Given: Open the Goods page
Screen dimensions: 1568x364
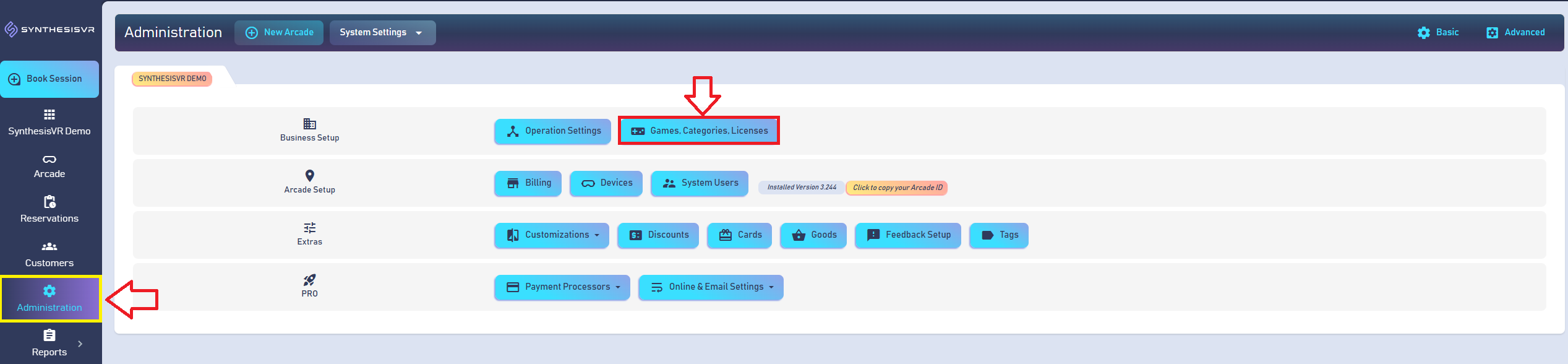Looking at the screenshot, I should 813,235.
